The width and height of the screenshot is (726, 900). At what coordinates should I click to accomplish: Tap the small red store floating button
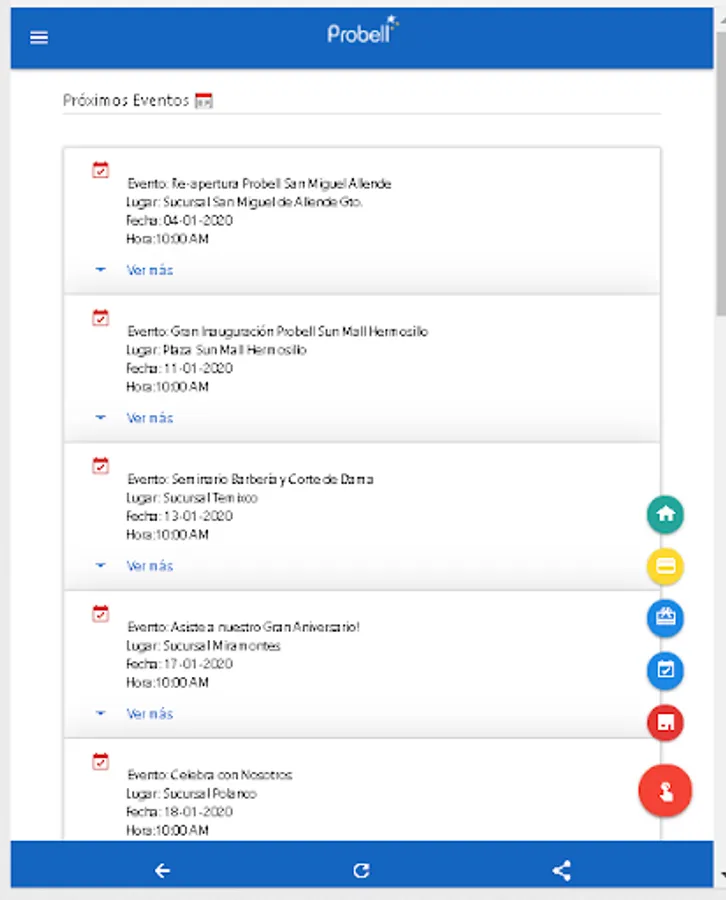pyautogui.click(x=665, y=722)
